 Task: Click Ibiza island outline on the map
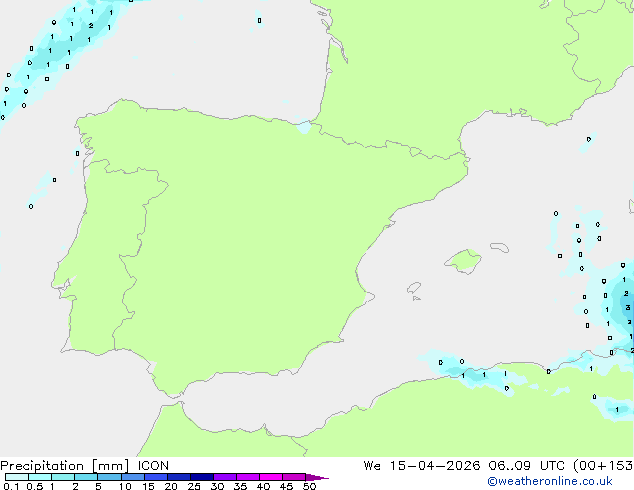[x=414, y=288]
